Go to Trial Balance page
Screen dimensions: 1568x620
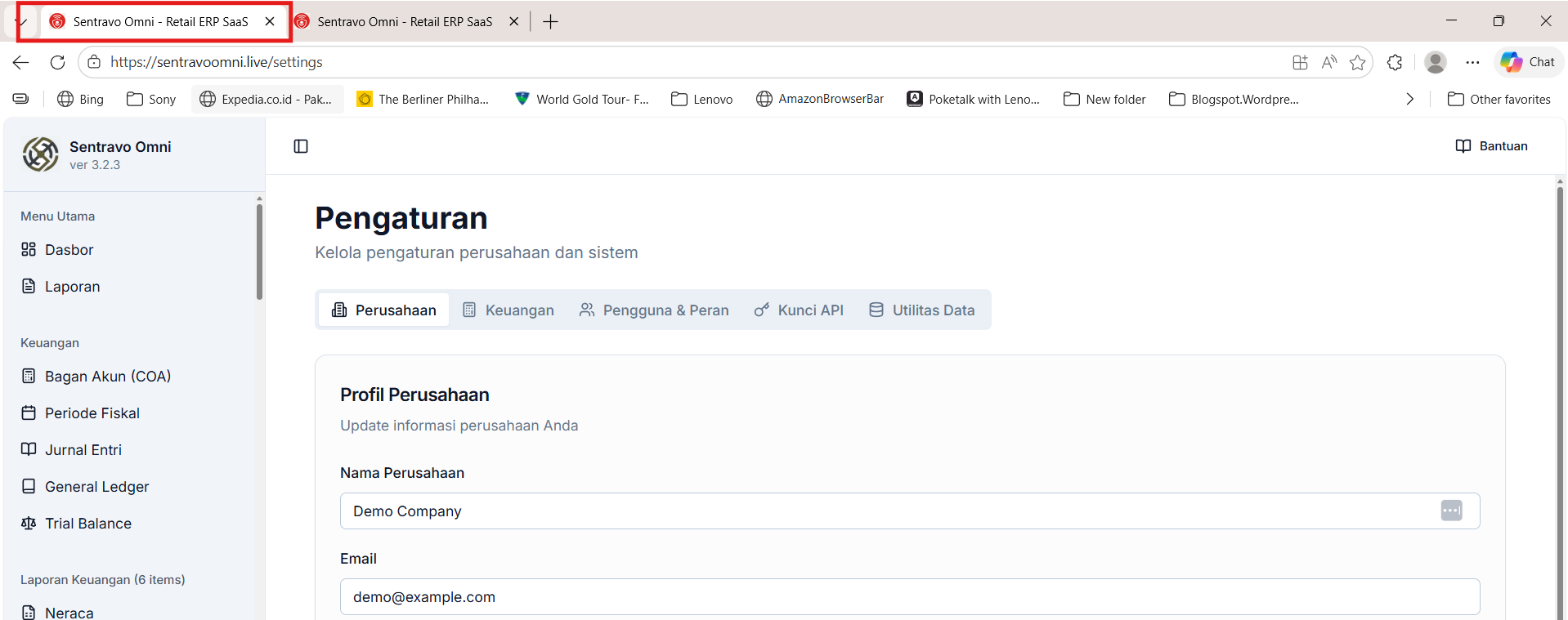[x=87, y=524]
